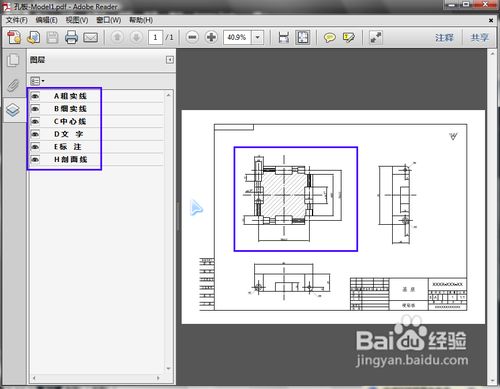Zoom out with the minus button
The width and height of the screenshot is (500, 389).
(192, 37)
